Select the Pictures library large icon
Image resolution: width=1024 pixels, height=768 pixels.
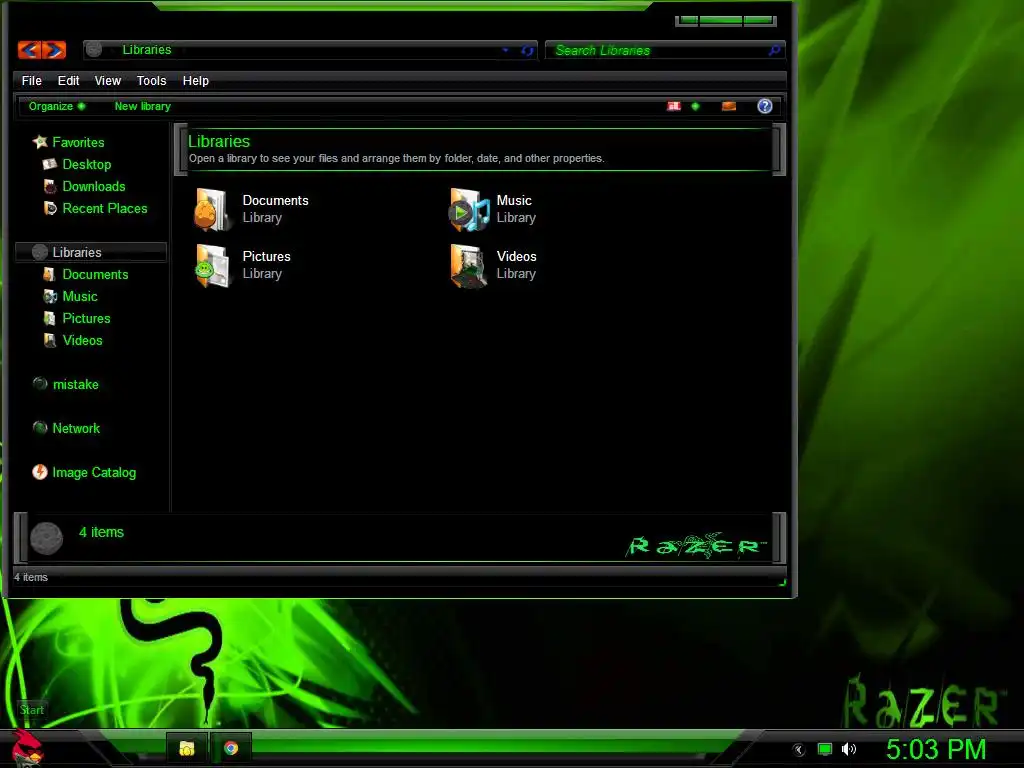click(212, 265)
